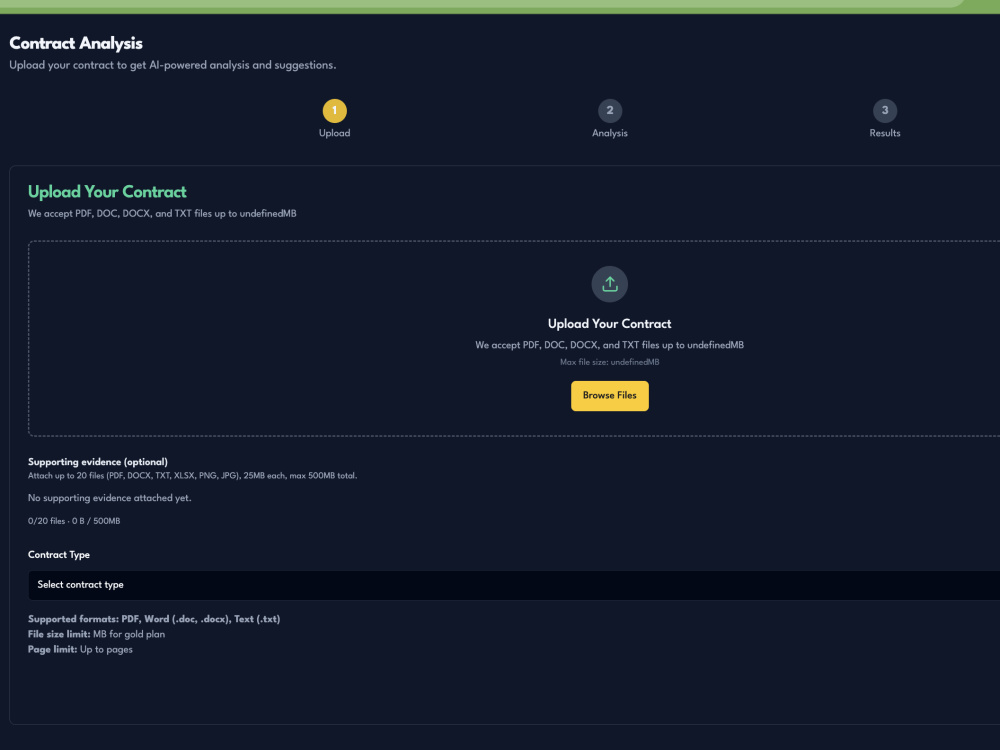The width and height of the screenshot is (1000, 750).
Task: Click the Attach up to 20 files instruction text
Action: coord(193,476)
